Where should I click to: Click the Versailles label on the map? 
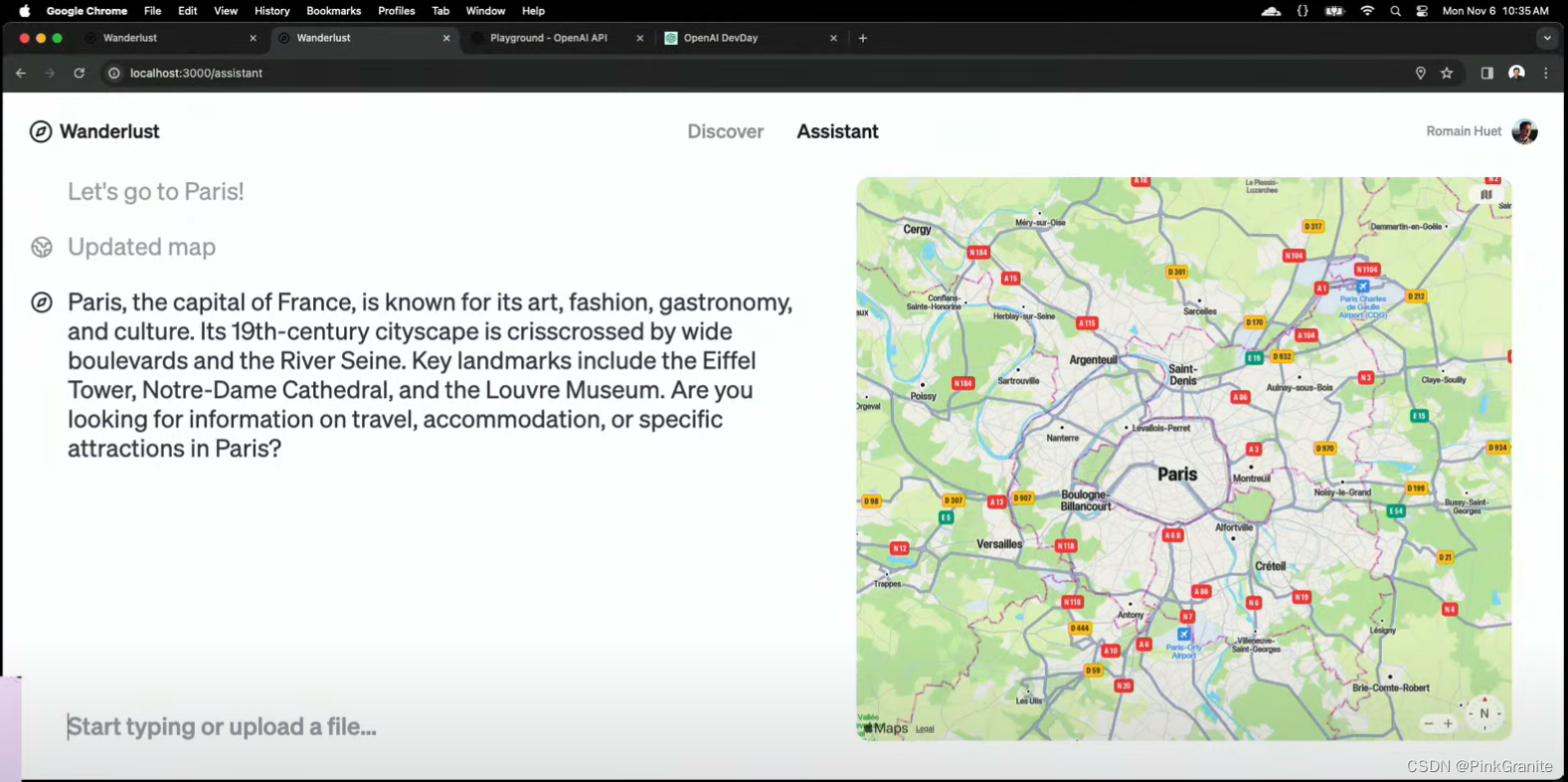[999, 544]
